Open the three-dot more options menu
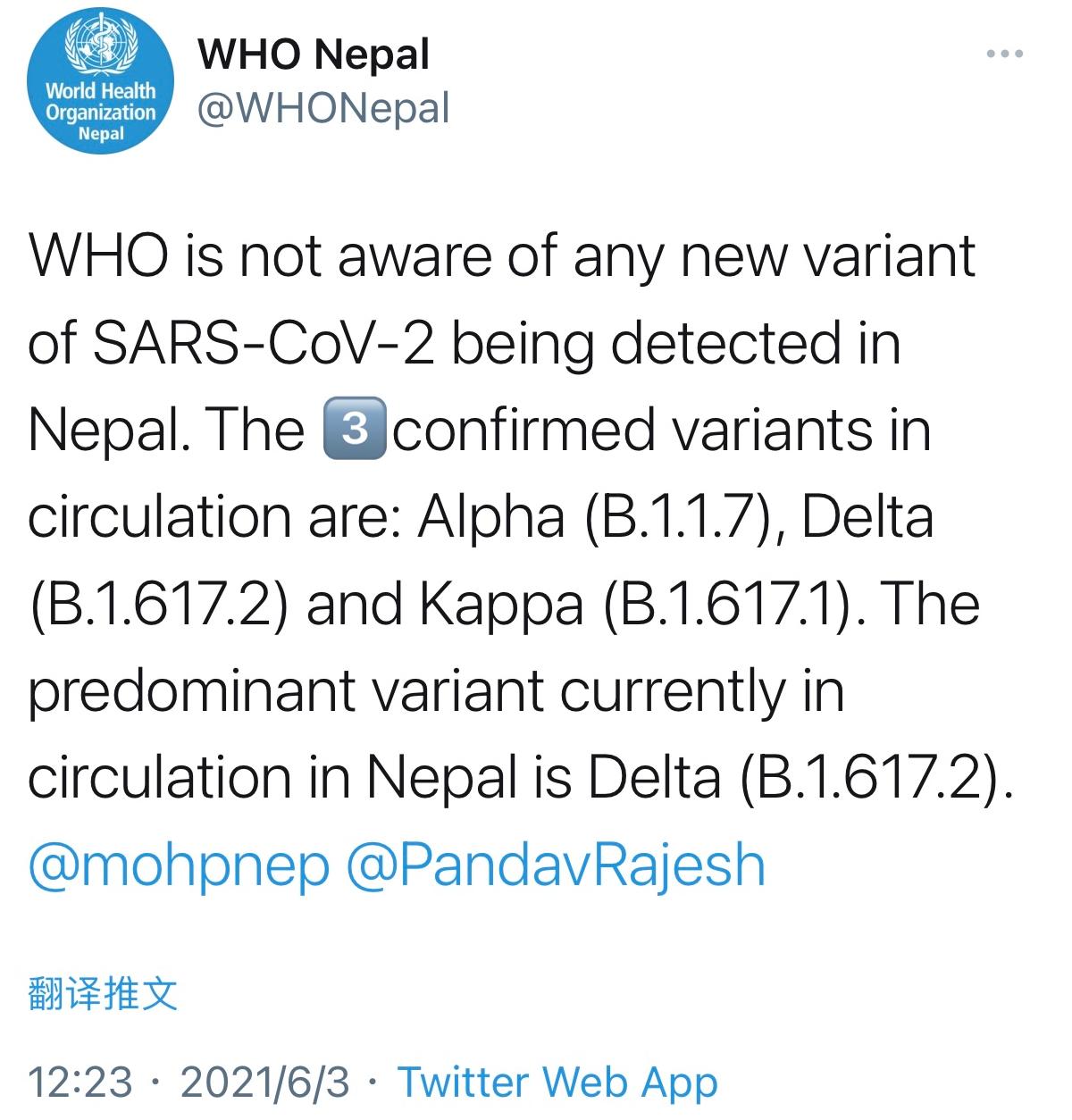Image resolution: width=1072 pixels, height=1120 pixels. coord(1004,54)
